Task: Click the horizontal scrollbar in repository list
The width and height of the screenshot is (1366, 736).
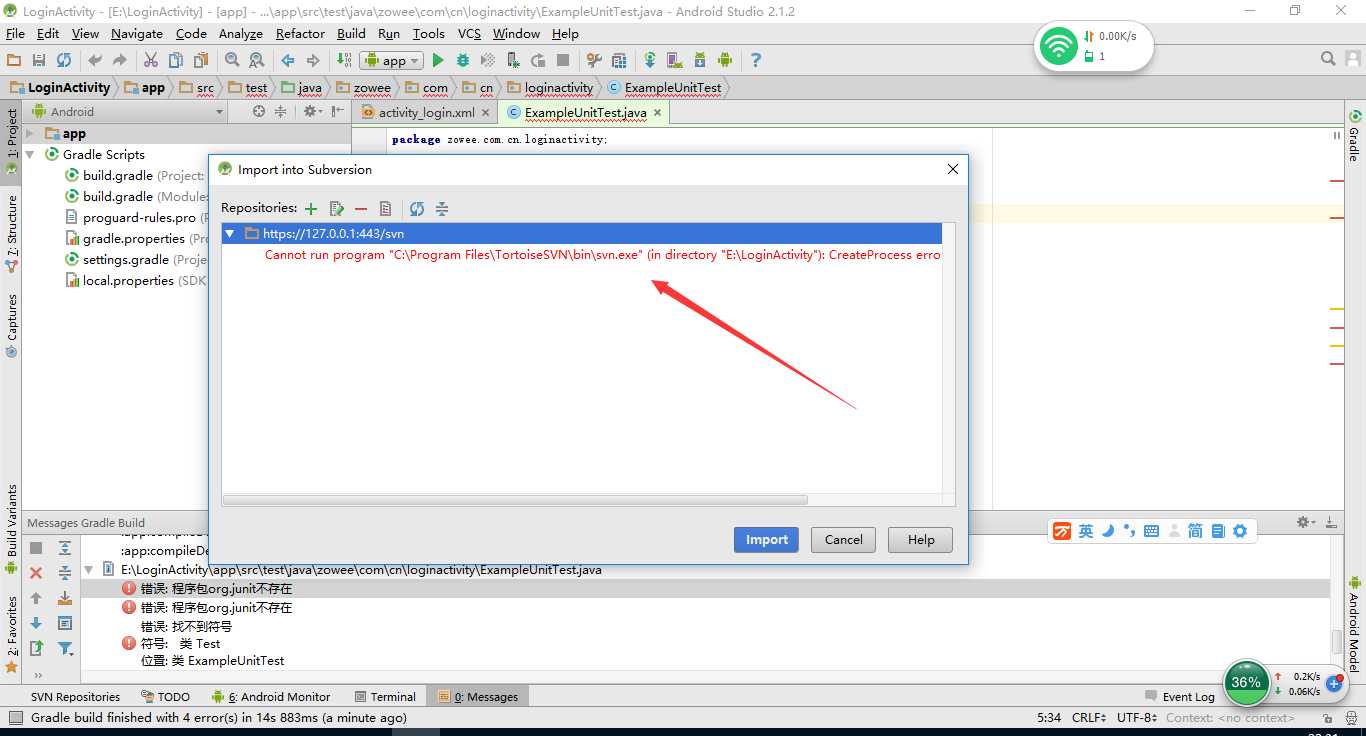Action: 515,499
